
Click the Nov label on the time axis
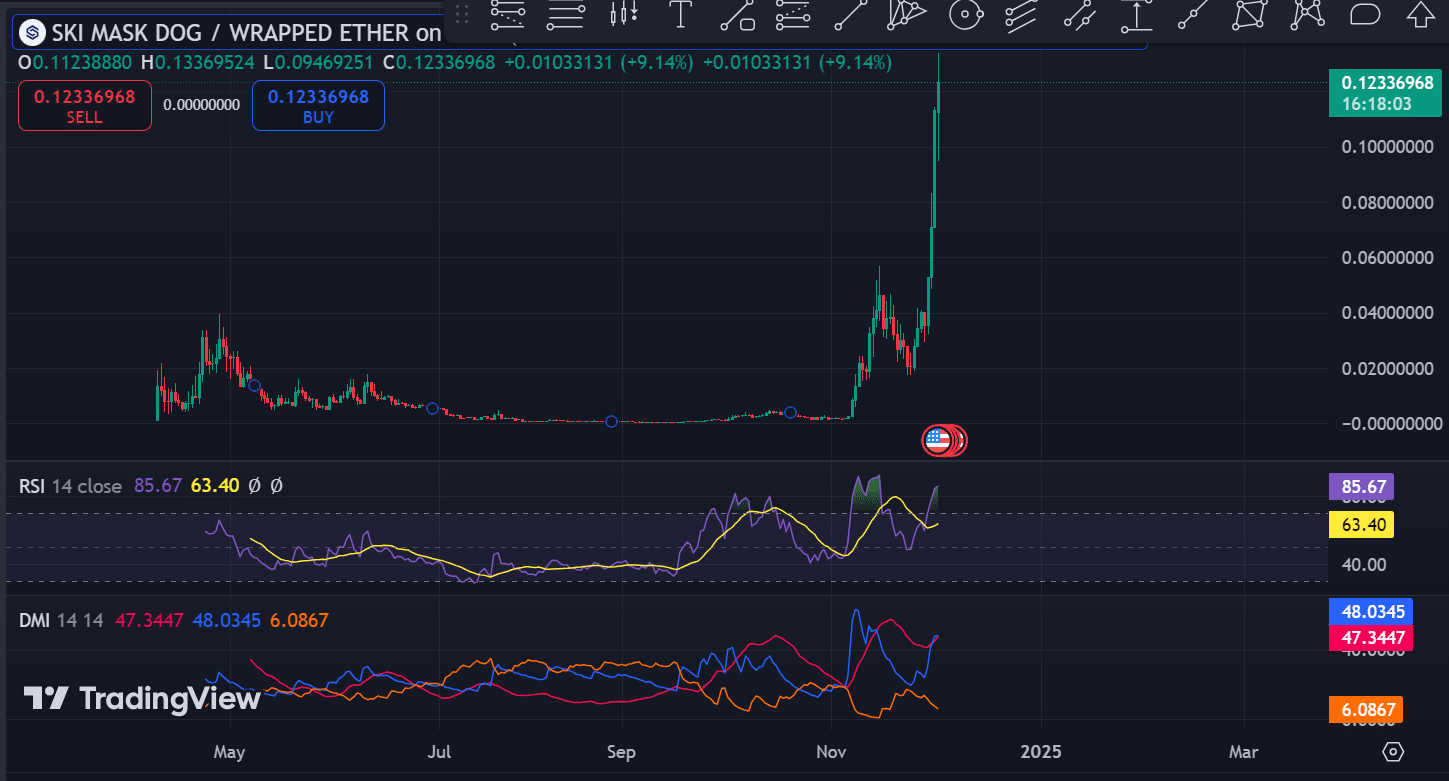[x=831, y=751]
